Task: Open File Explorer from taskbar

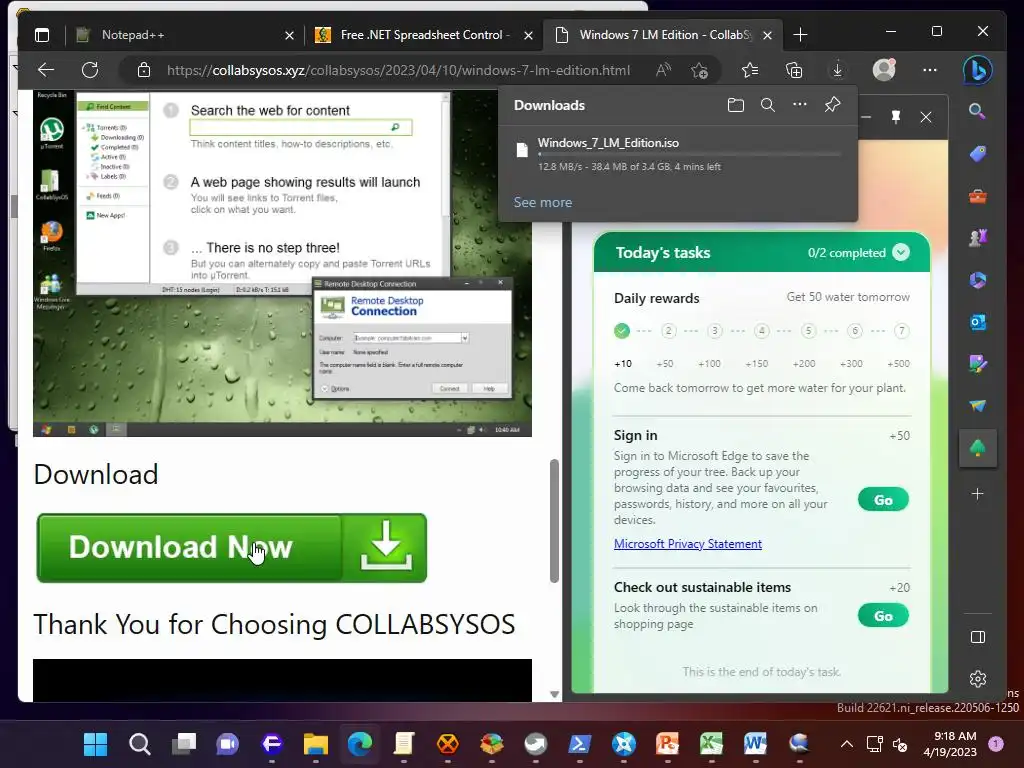Action: pos(315,744)
